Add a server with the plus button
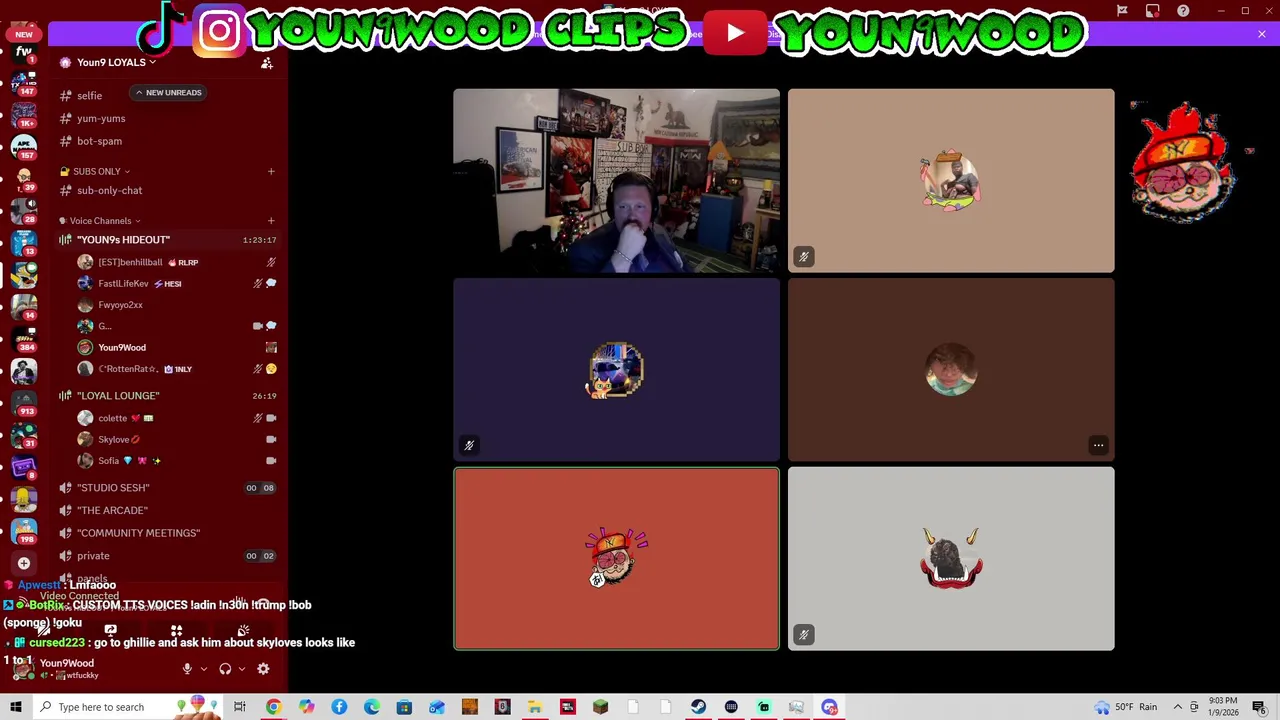The width and height of the screenshot is (1280, 720). pyautogui.click(x=24, y=563)
